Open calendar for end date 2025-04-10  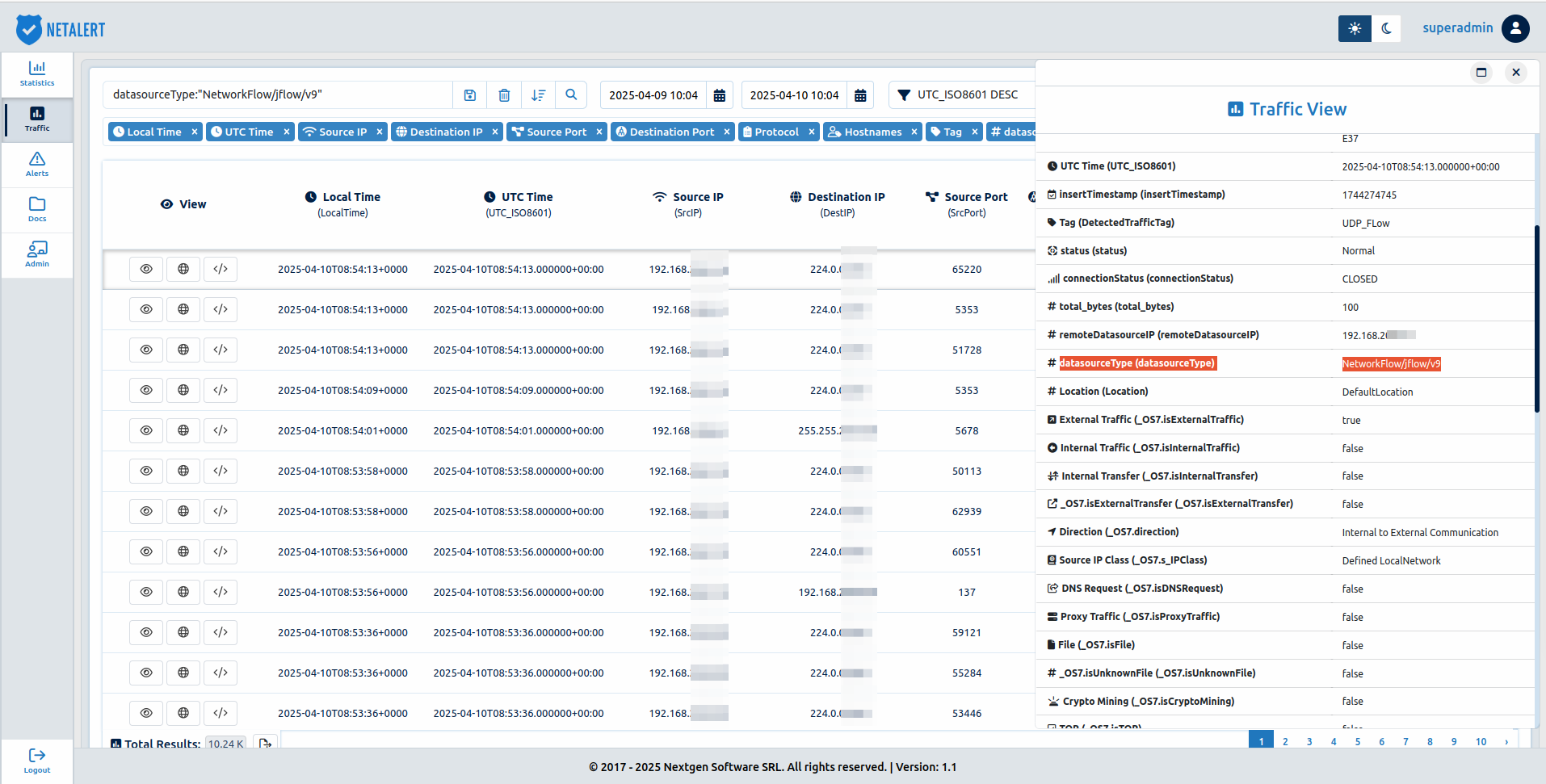[860, 95]
